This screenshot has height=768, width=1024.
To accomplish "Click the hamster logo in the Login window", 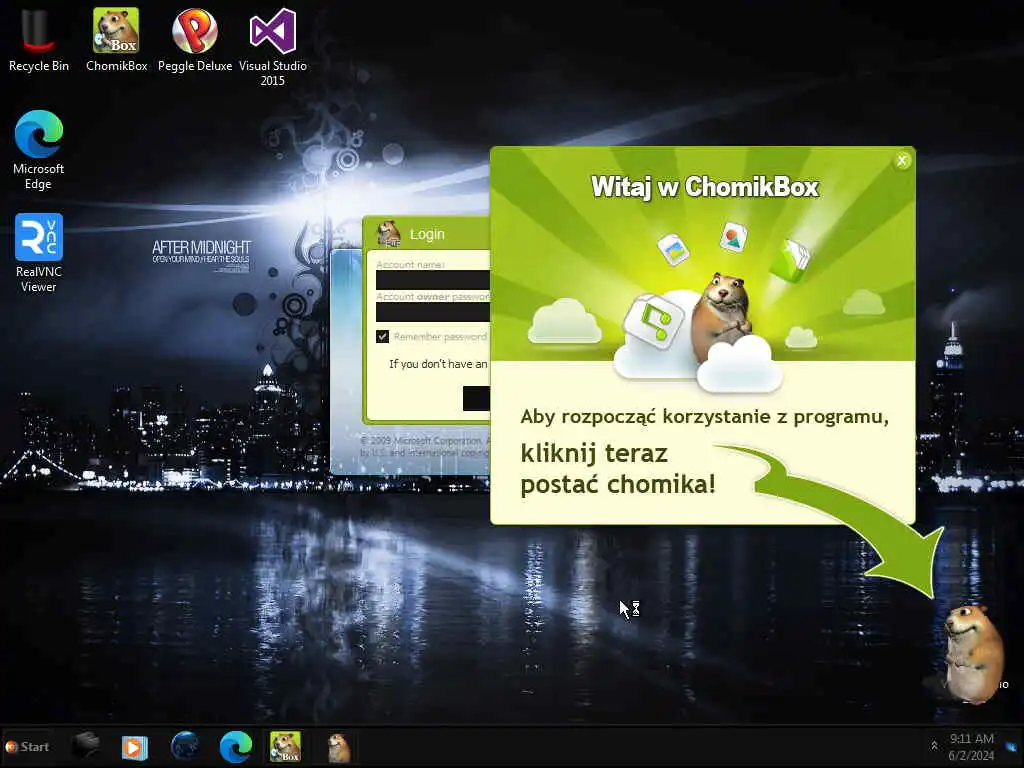I will [x=389, y=233].
